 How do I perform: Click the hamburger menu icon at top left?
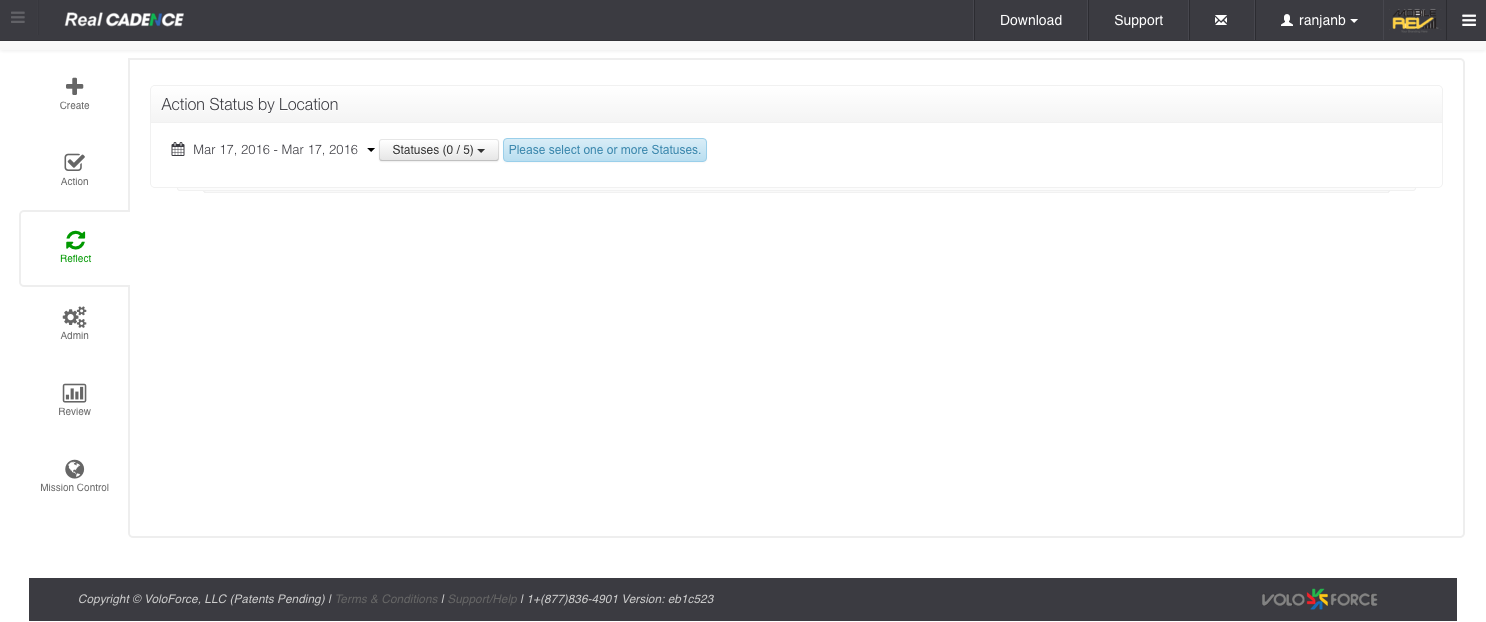click(x=18, y=18)
